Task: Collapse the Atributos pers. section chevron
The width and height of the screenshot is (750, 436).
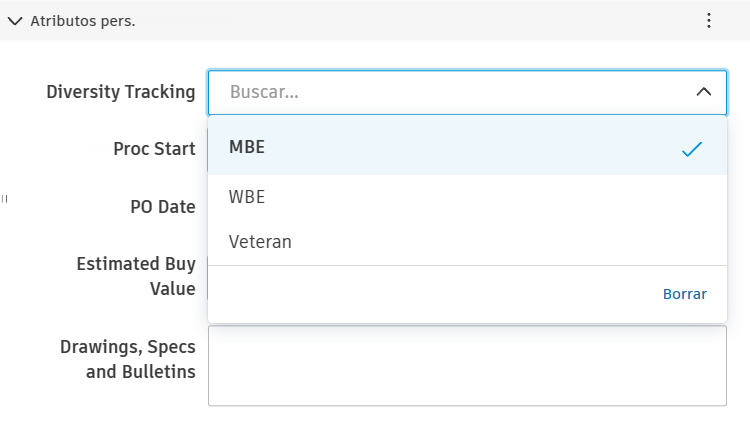Action: (x=15, y=21)
